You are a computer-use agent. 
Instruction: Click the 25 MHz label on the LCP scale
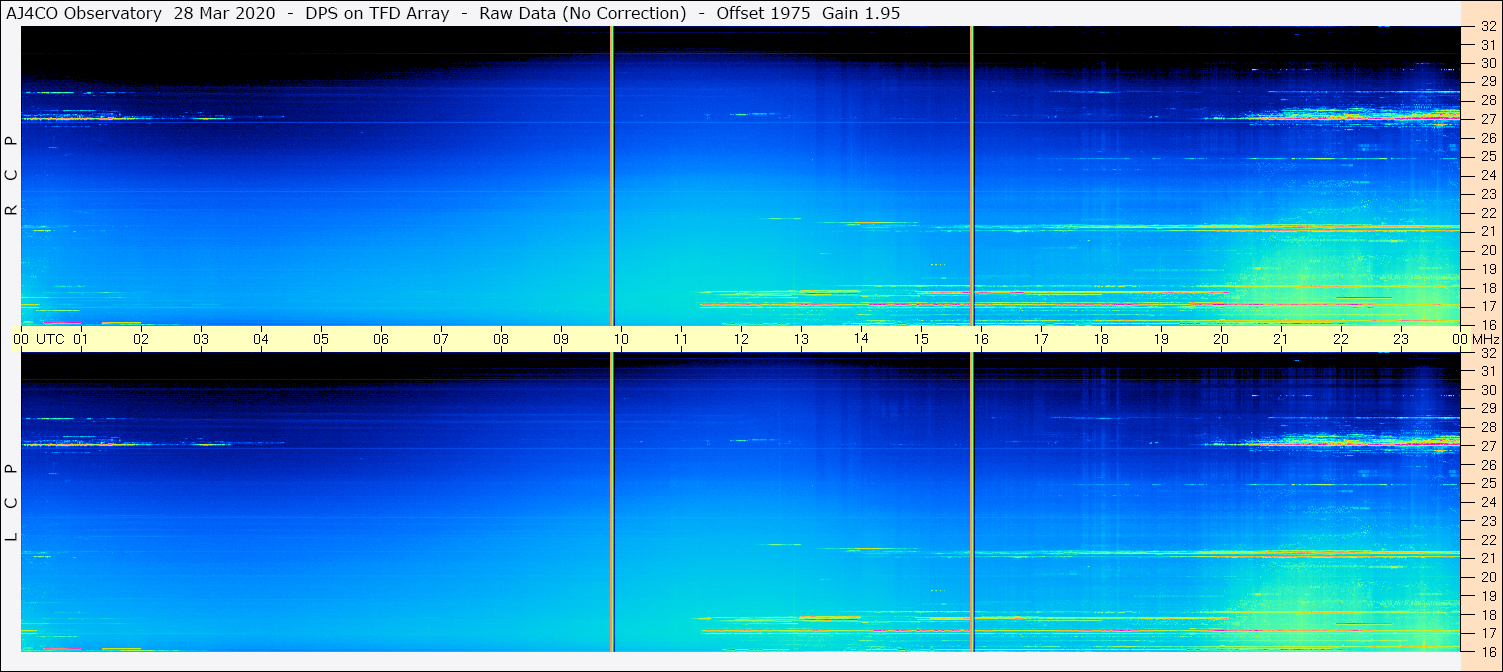point(1488,483)
